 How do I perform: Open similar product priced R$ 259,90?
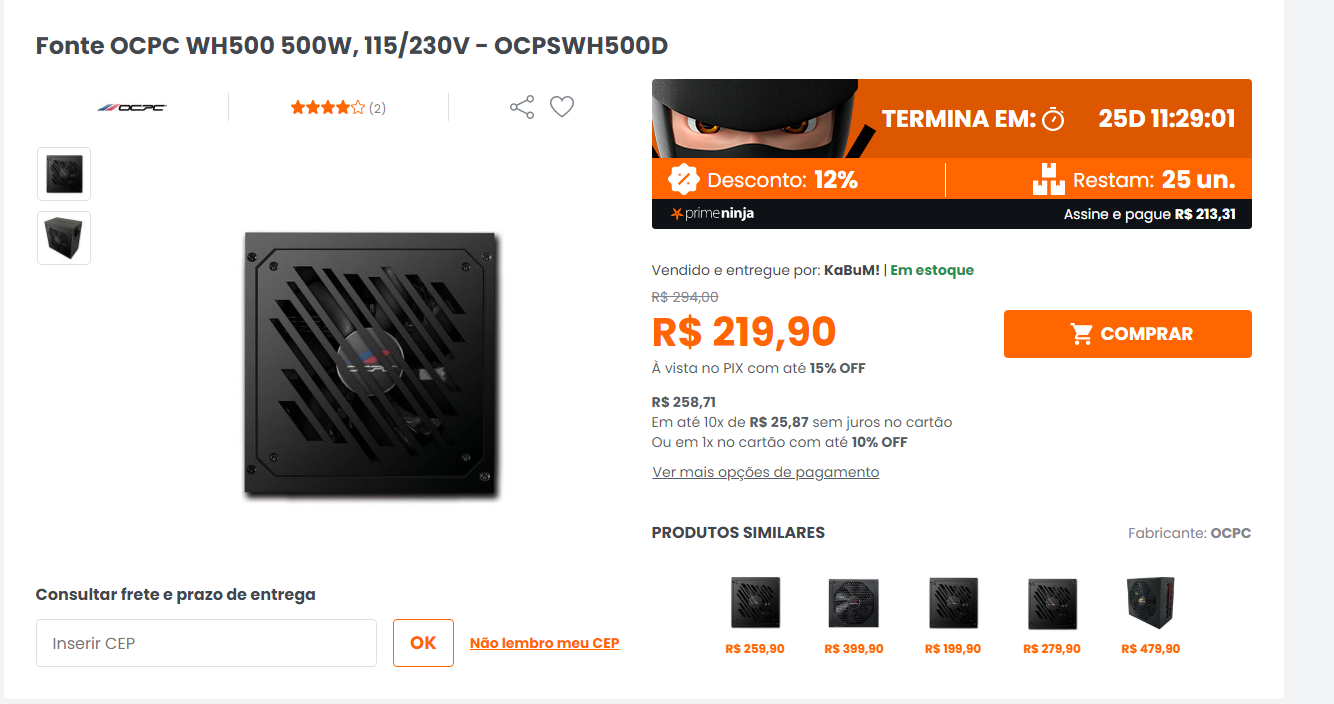(755, 616)
